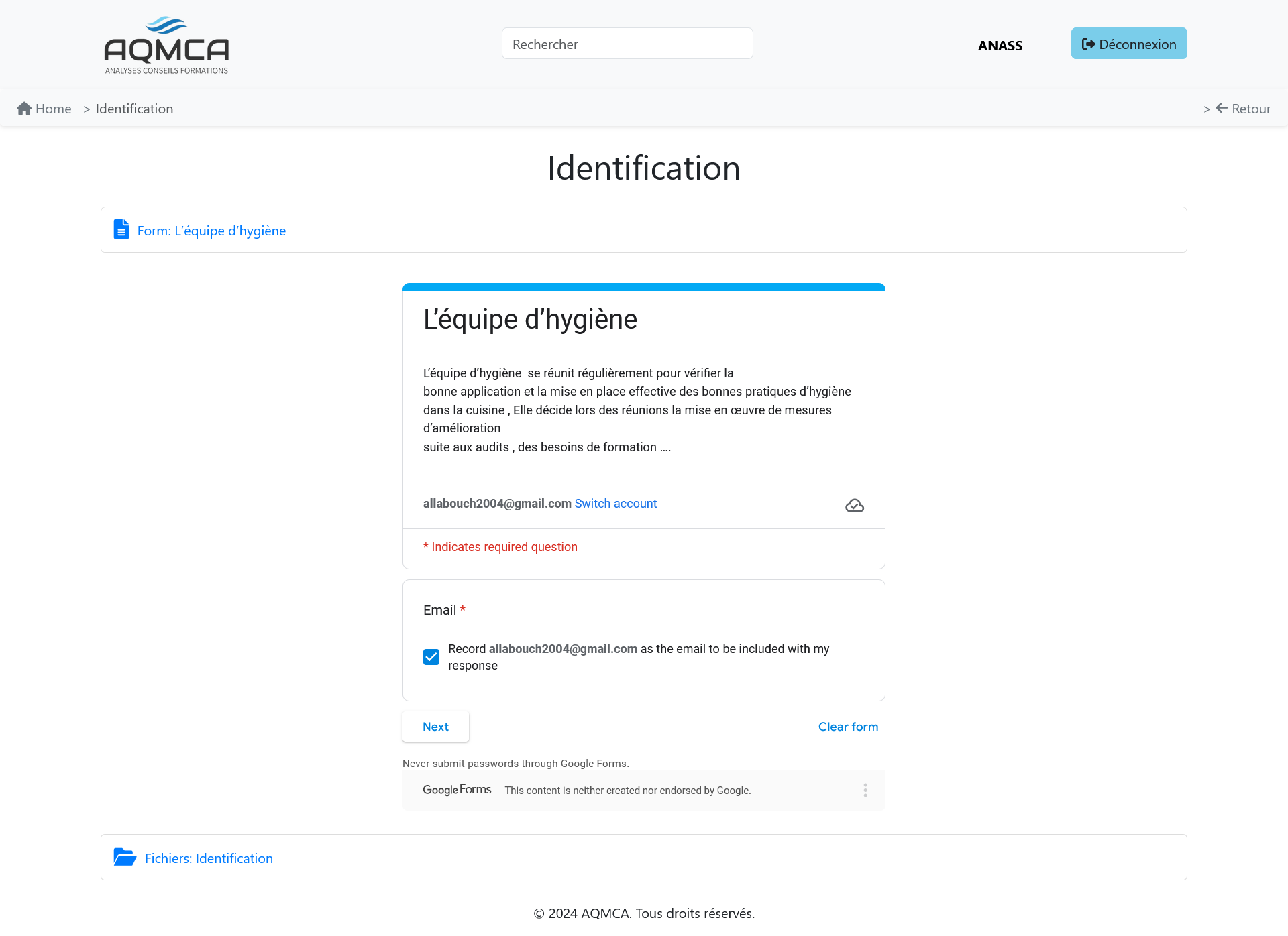Click the Identification breadcrumb item
This screenshot has width=1288, height=936.
[x=134, y=109]
